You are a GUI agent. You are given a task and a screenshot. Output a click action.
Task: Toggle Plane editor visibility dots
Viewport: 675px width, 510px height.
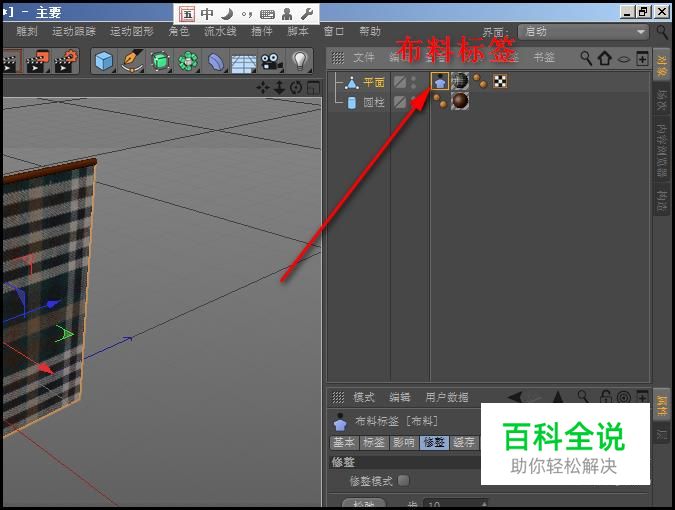point(414,81)
